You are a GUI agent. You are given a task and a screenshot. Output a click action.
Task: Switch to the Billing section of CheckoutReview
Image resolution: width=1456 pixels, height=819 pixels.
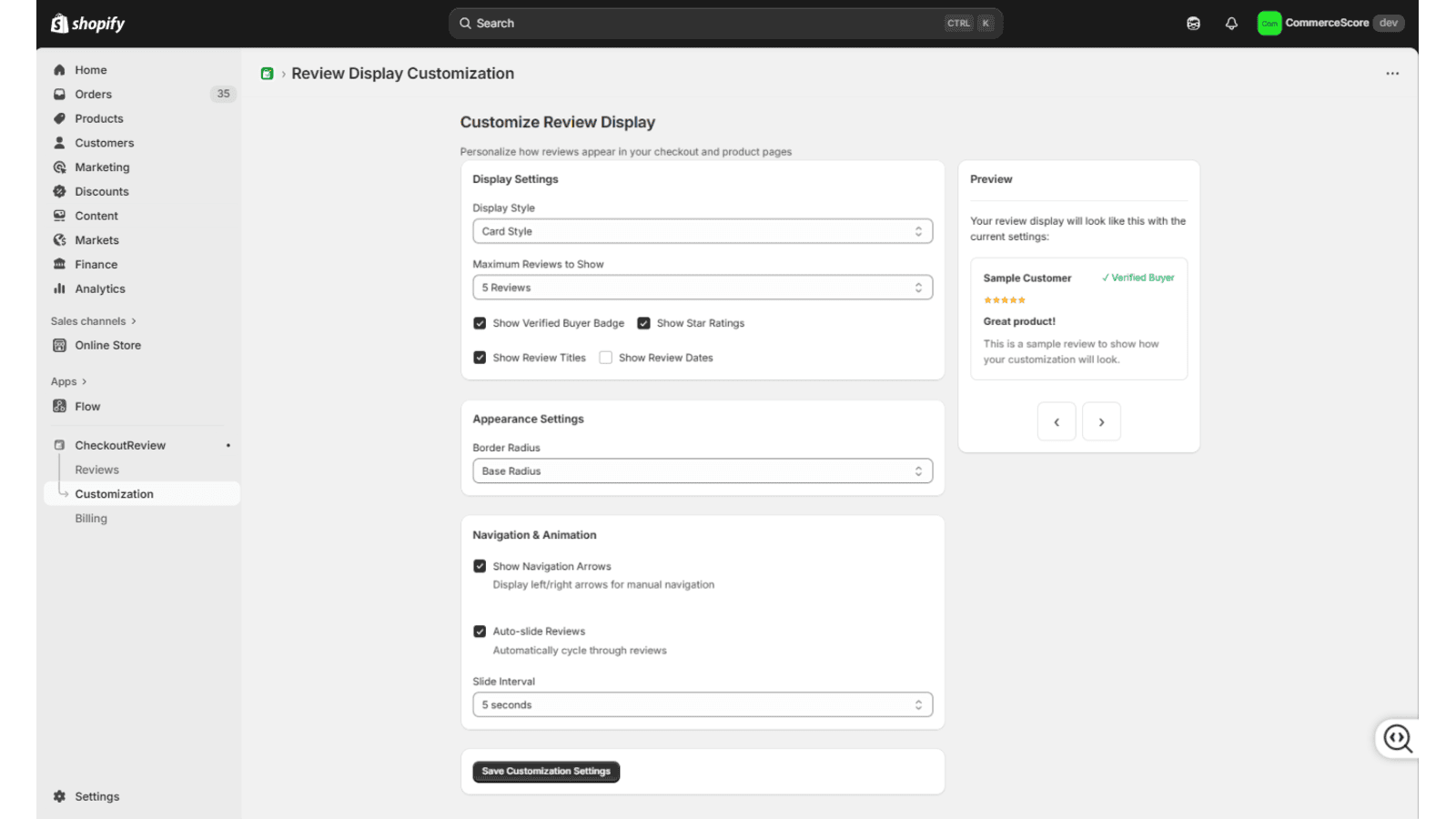coord(91,518)
